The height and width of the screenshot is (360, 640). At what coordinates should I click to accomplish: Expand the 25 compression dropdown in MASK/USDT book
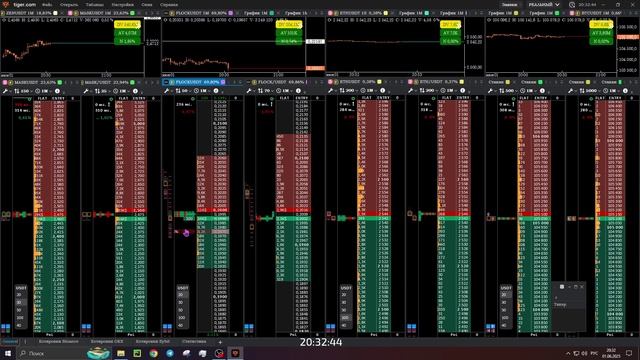click(x=102, y=91)
